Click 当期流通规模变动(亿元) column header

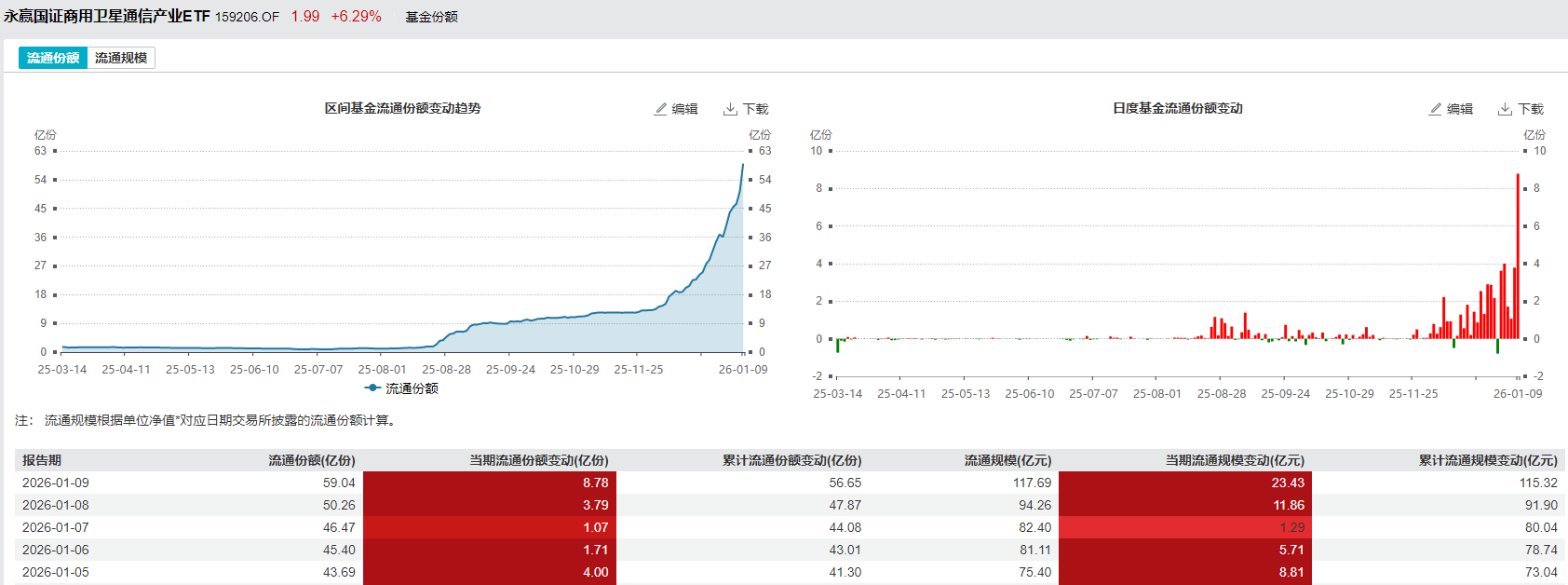1235,460
